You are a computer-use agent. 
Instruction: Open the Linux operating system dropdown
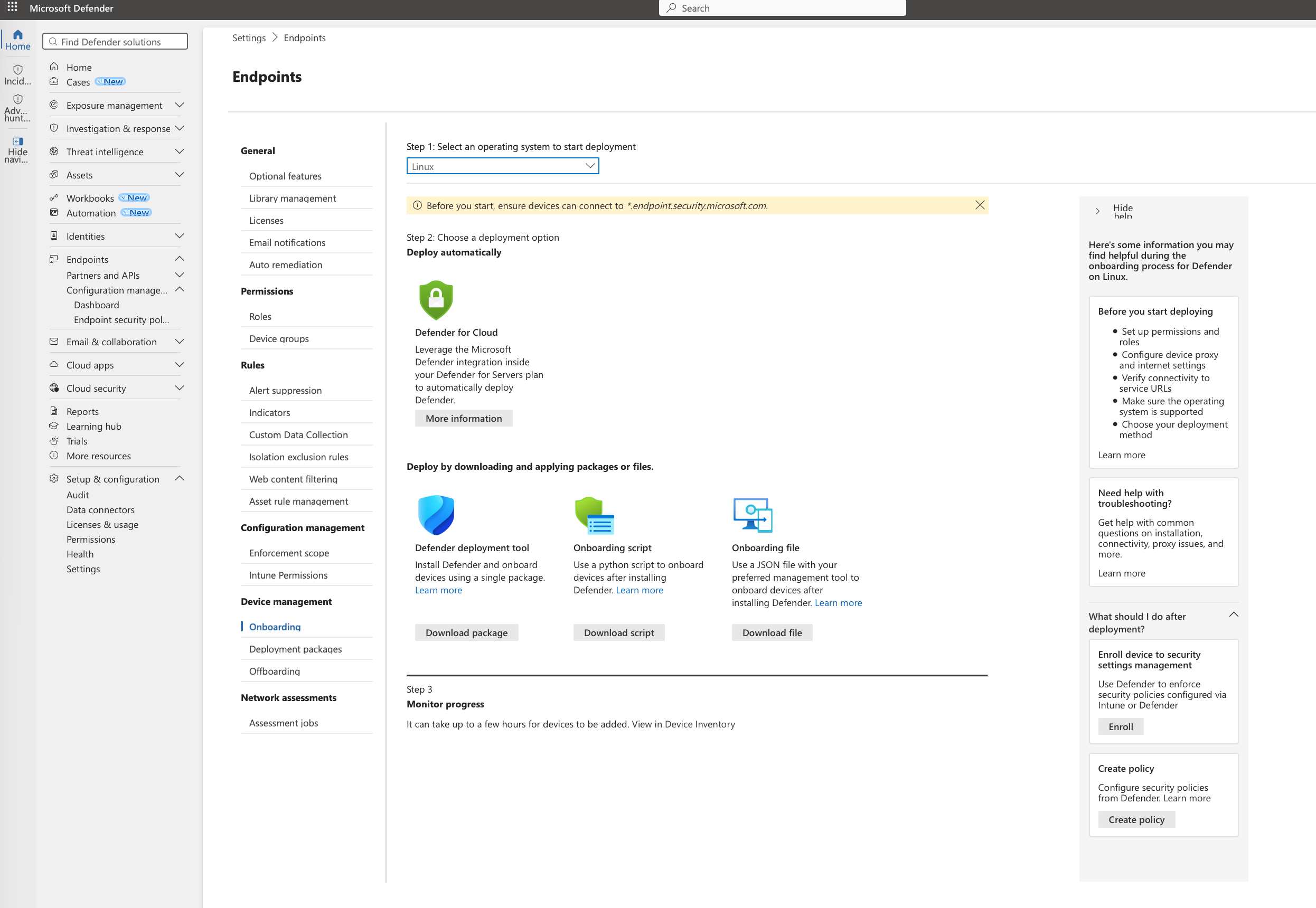(502, 166)
